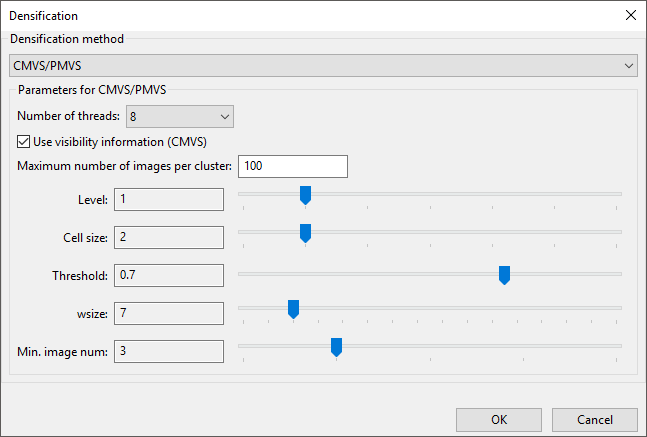Close the Densification dialog window
The width and height of the screenshot is (647, 437).
(x=629, y=15)
